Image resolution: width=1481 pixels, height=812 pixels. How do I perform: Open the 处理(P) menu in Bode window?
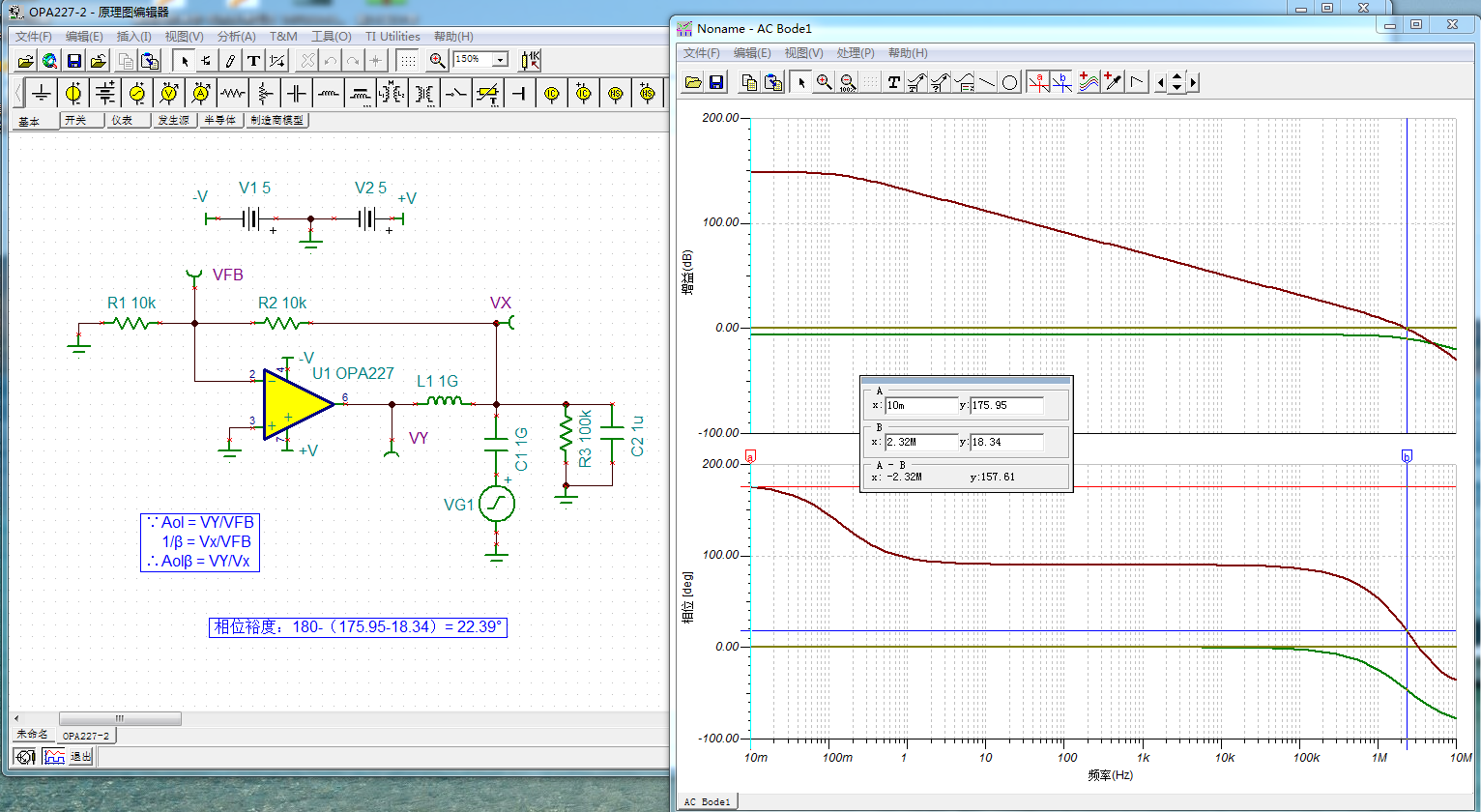tap(855, 53)
